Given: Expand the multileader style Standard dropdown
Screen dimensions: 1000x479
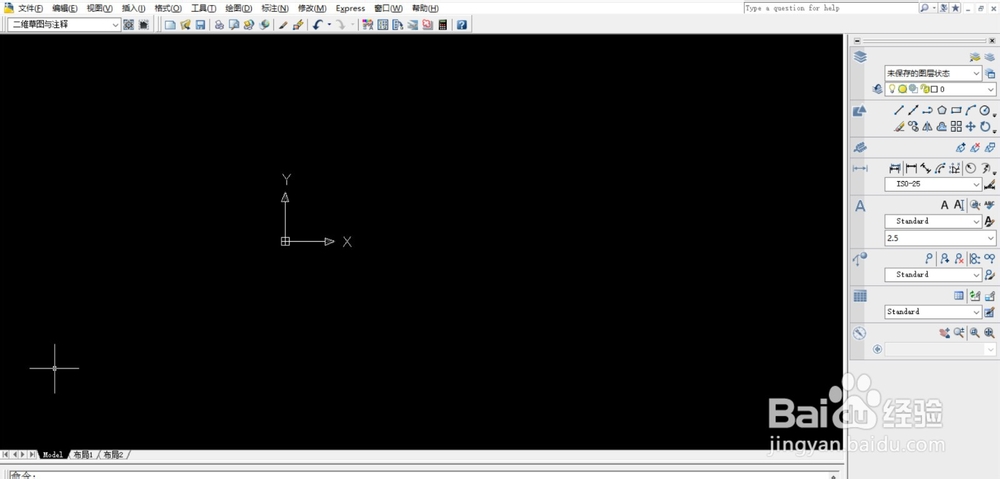Looking at the screenshot, I should (976, 275).
